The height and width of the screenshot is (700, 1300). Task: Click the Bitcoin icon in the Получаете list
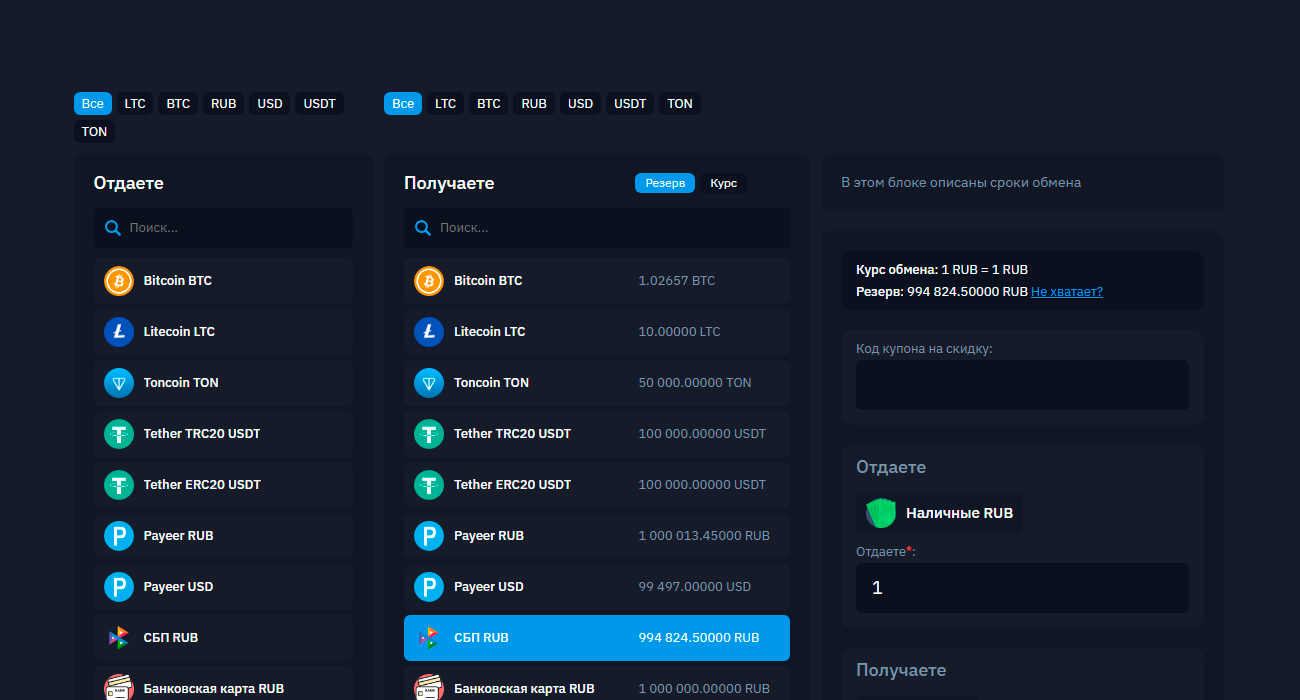tap(429, 281)
